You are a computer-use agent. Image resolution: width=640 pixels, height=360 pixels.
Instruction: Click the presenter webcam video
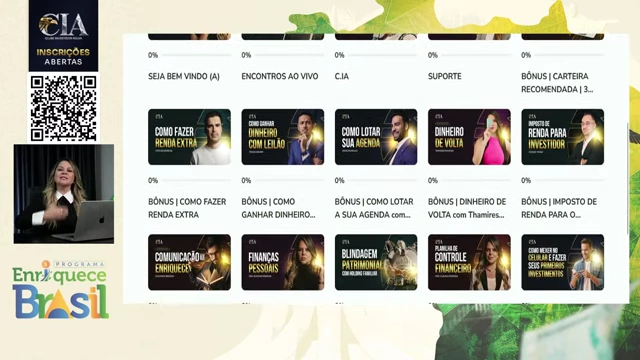(x=64, y=194)
